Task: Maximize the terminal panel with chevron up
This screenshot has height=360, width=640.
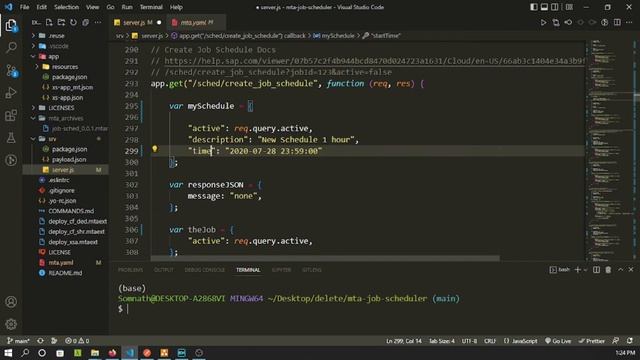Action: tap(620, 270)
